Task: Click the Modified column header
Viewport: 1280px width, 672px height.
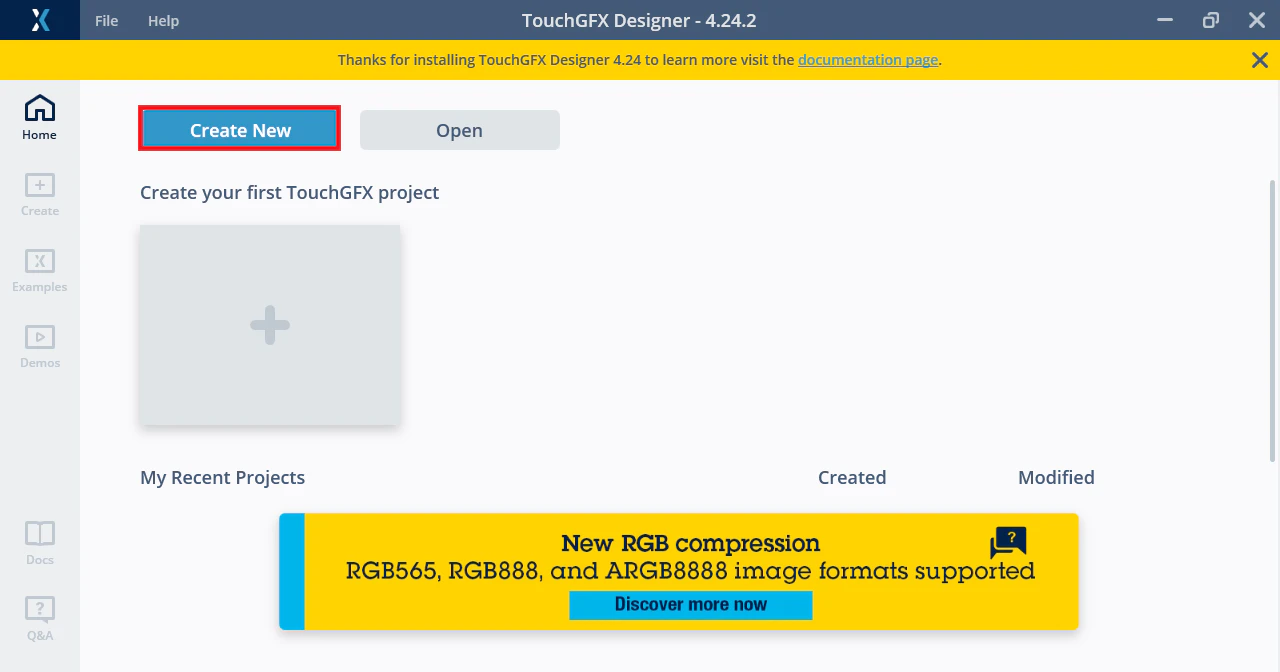Action: [x=1056, y=478]
